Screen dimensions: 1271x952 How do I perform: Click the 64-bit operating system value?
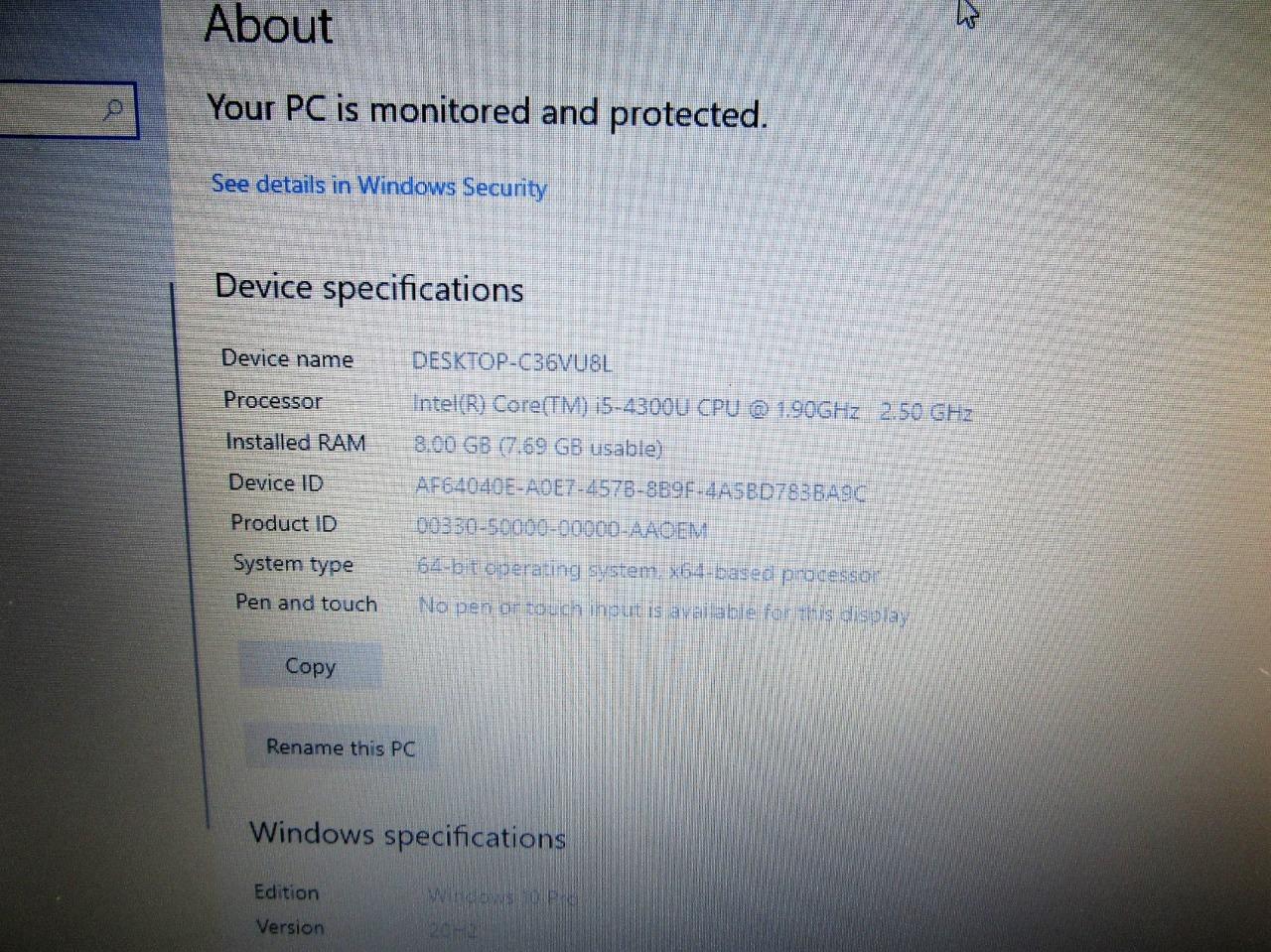click(648, 571)
